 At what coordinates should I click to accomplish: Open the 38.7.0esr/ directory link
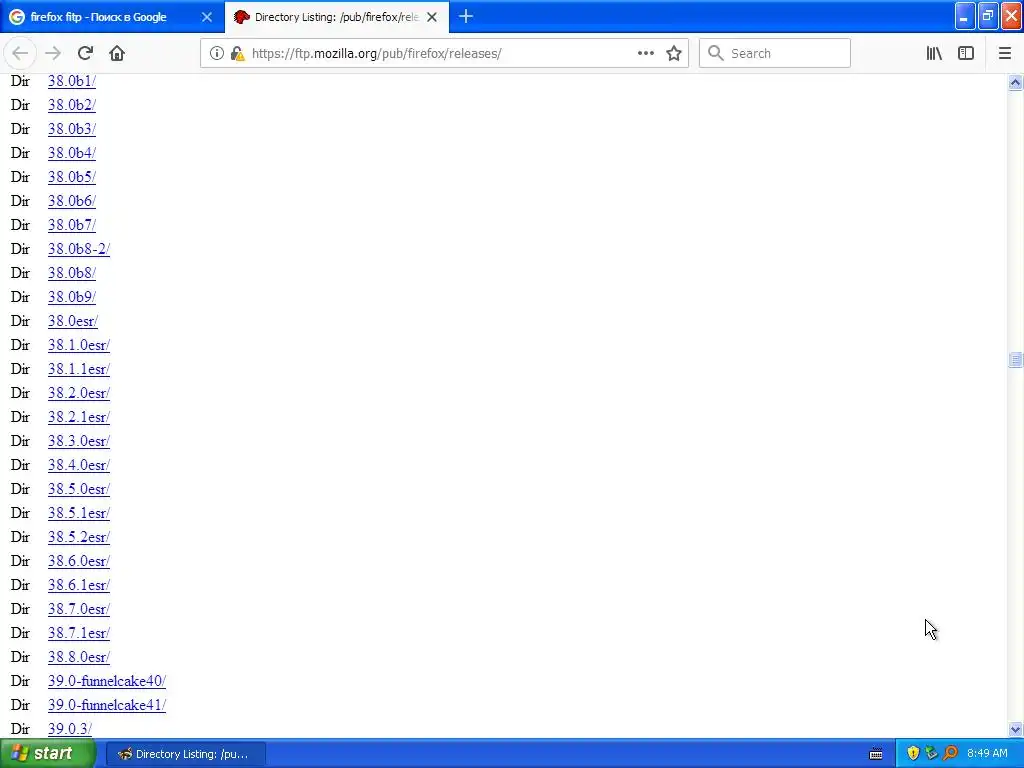click(79, 609)
